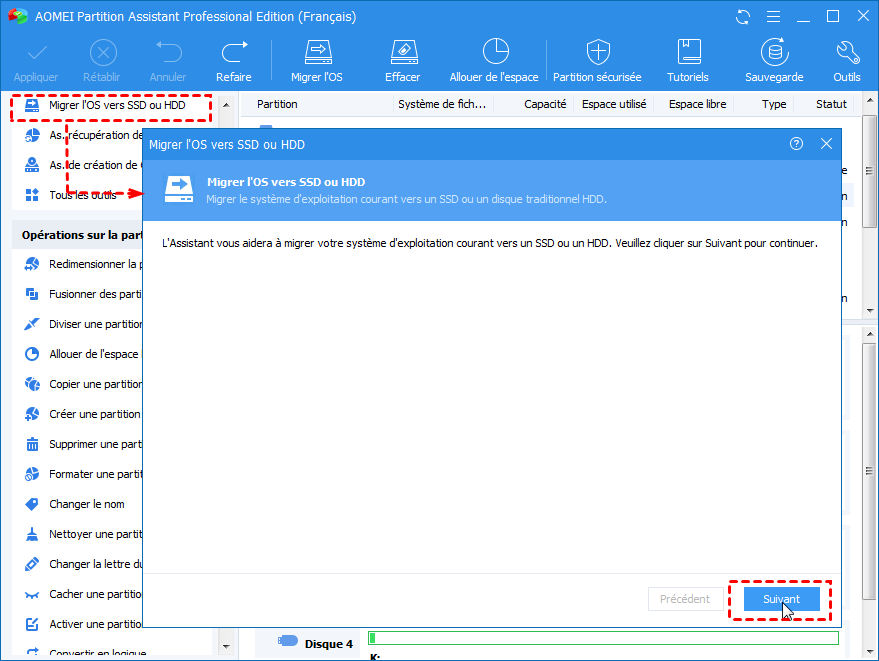Open the hamburger menu in the title bar
This screenshot has width=879, height=661.
(774, 17)
